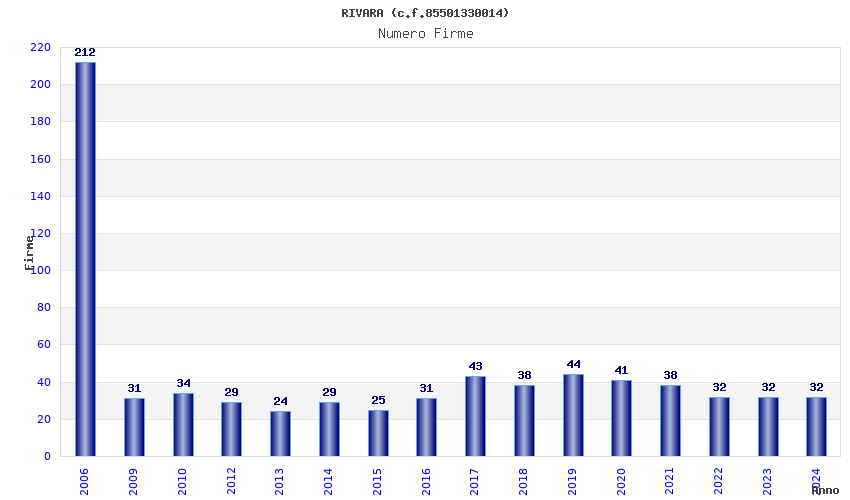The height and width of the screenshot is (500, 850).
Task: Click the 2006 bar with value 212
Action: (x=85, y=259)
